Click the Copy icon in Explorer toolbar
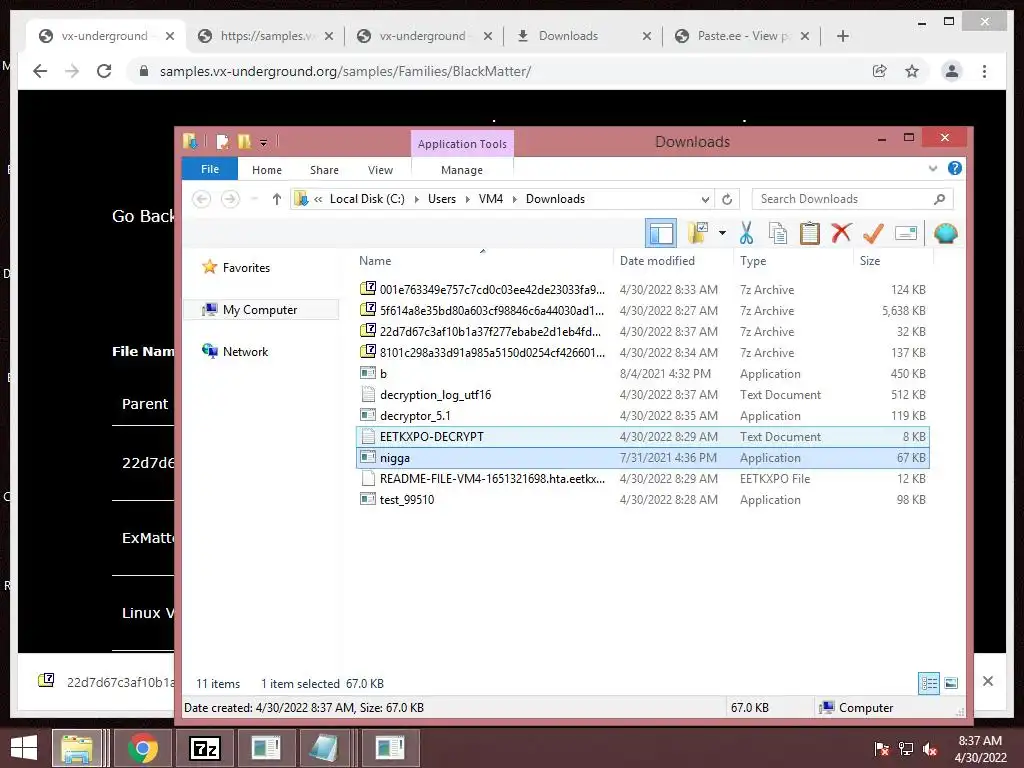This screenshot has height=768, width=1024. pos(778,233)
